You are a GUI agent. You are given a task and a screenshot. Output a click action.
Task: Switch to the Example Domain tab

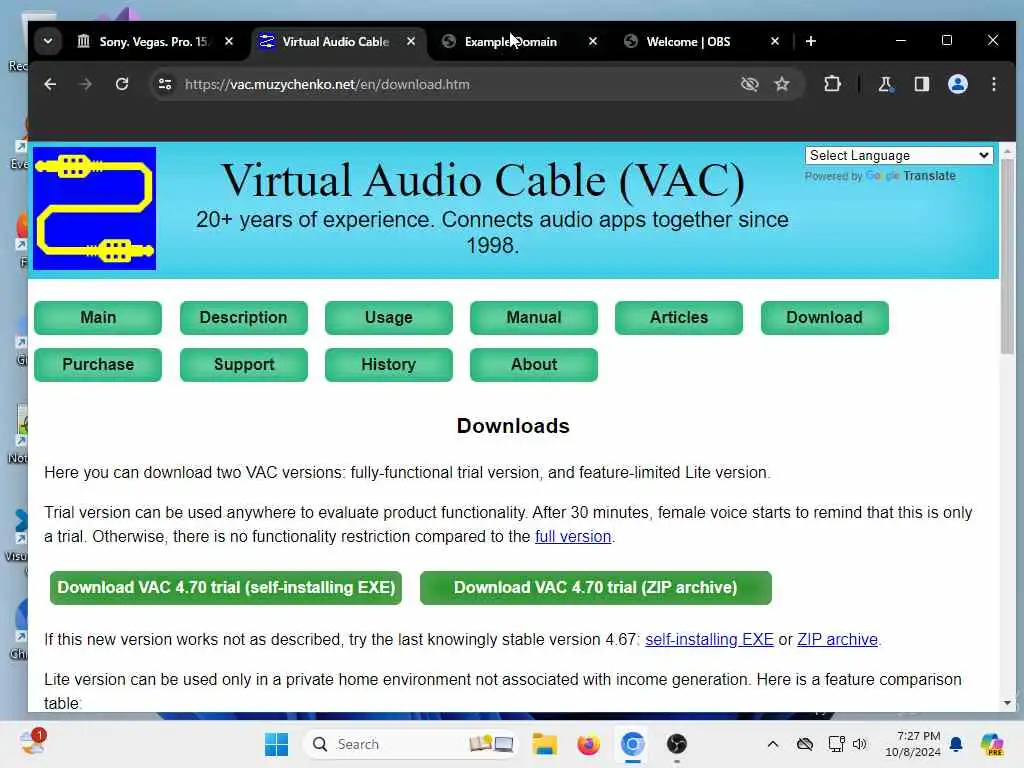(511, 42)
